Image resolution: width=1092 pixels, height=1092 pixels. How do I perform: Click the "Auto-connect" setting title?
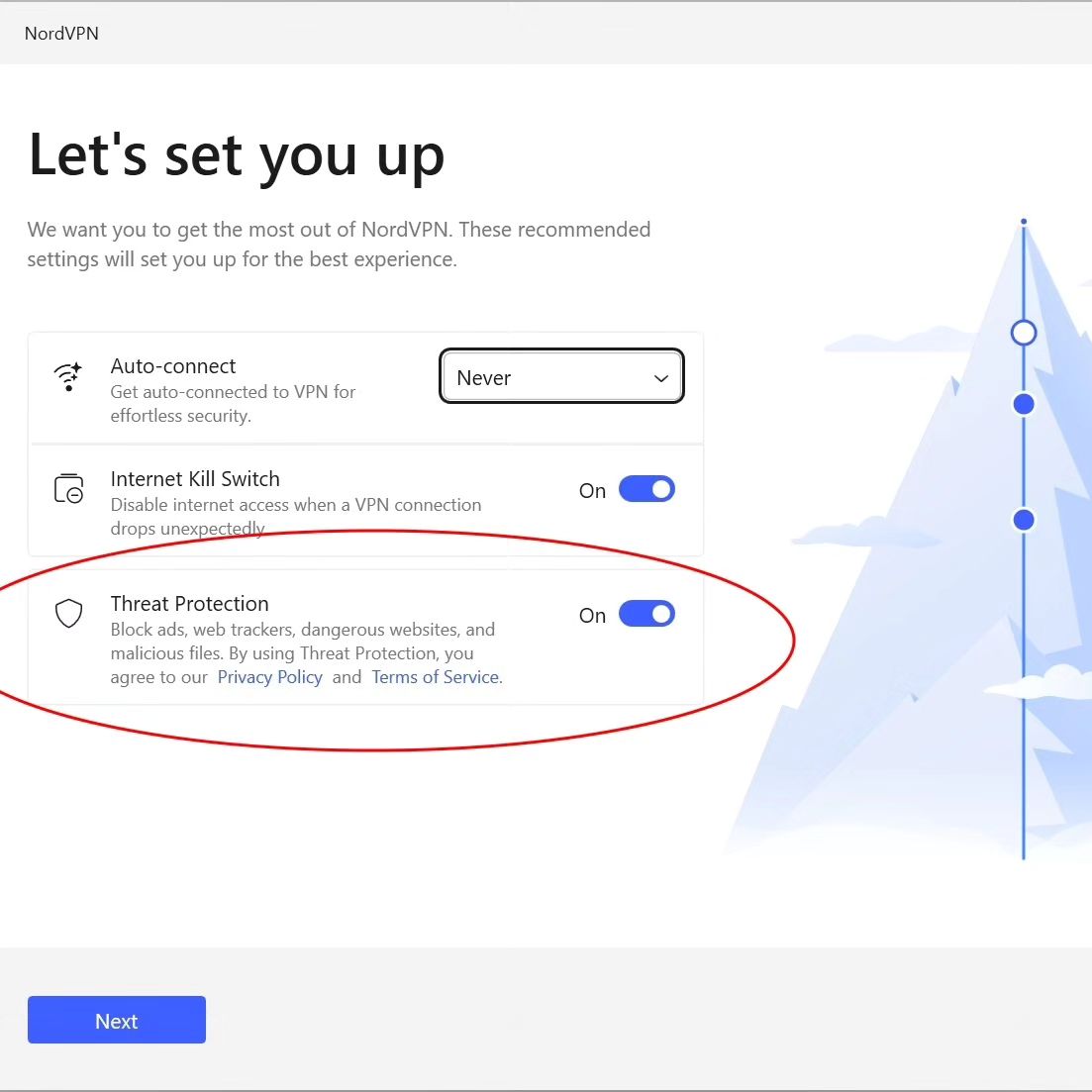point(172,366)
